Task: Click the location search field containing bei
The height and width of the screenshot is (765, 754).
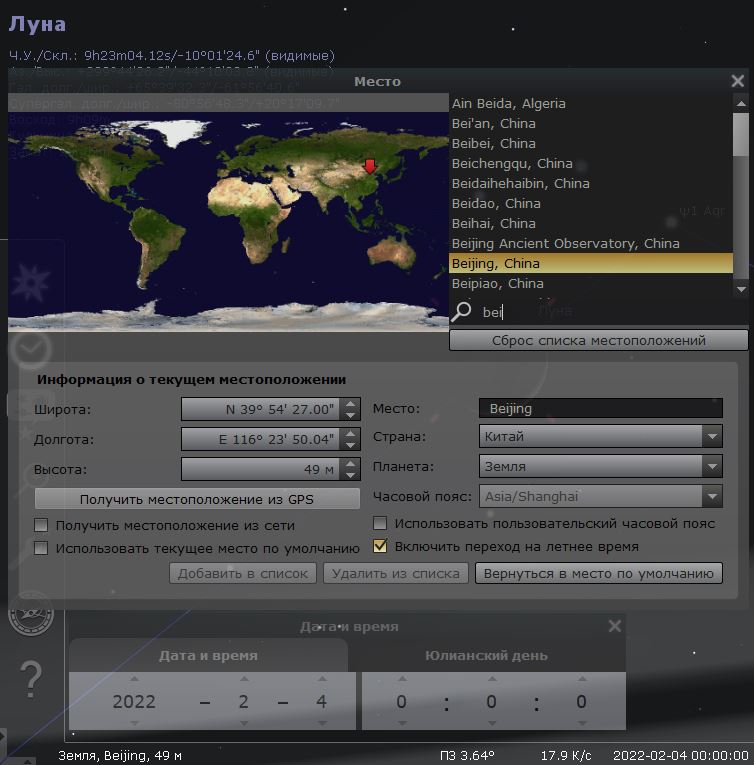Action: [610, 312]
